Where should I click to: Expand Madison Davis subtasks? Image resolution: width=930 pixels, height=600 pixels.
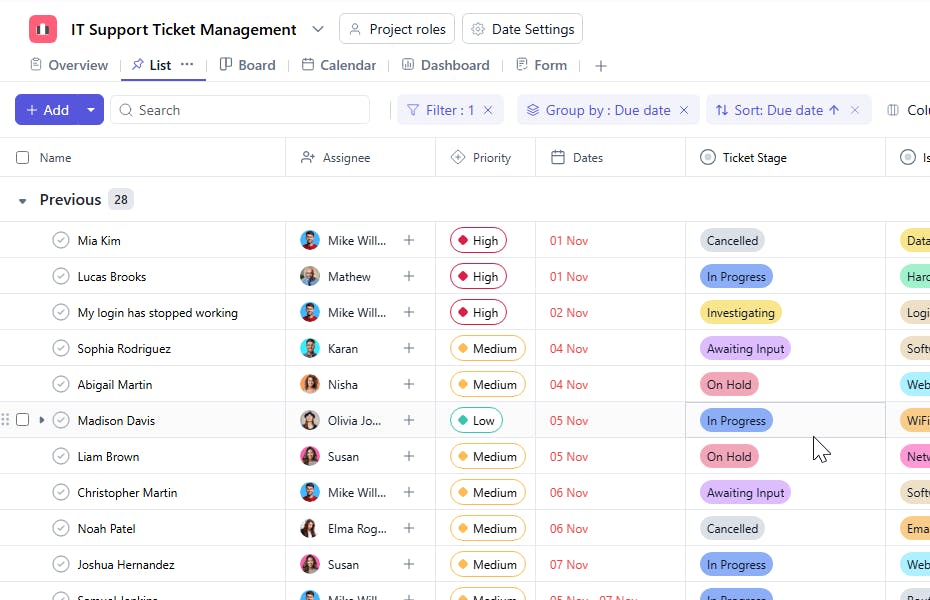tap(42, 420)
